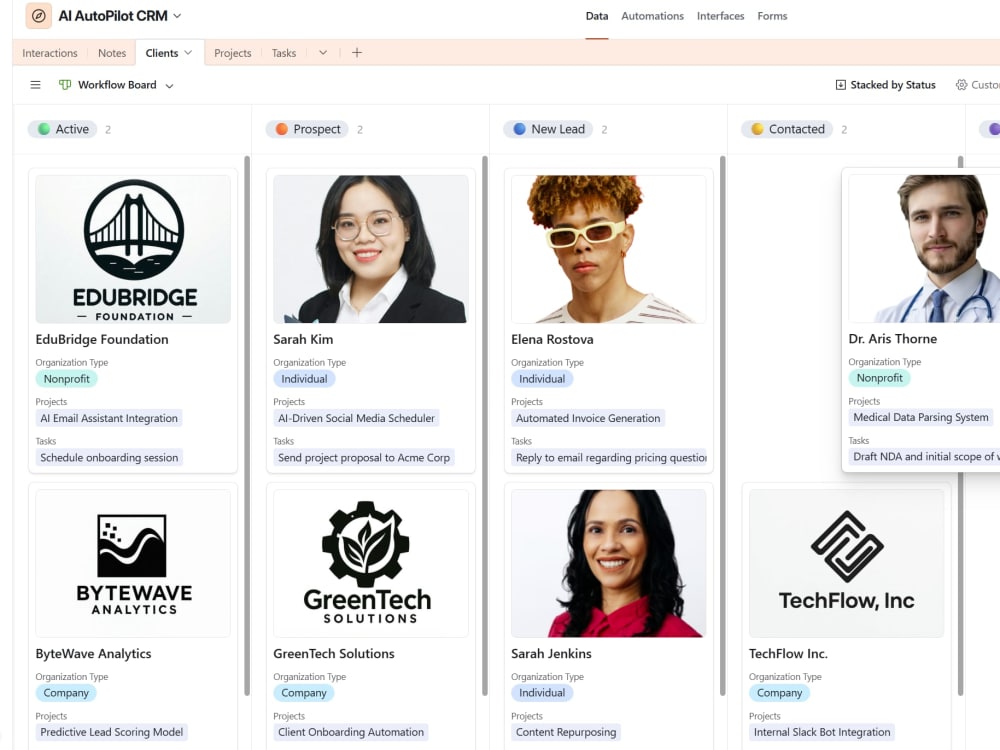This screenshot has height=750, width=1000.
Task: Open the Schedule onboarding session task
Action: coord(109,458)
